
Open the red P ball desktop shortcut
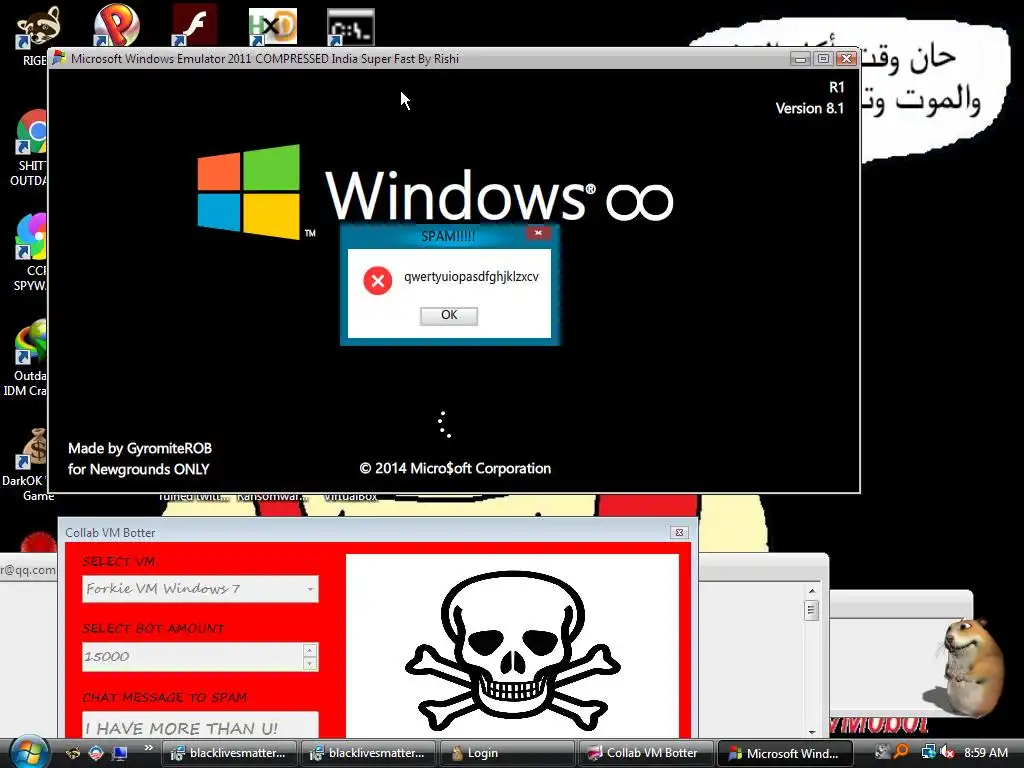click(116, 26)
